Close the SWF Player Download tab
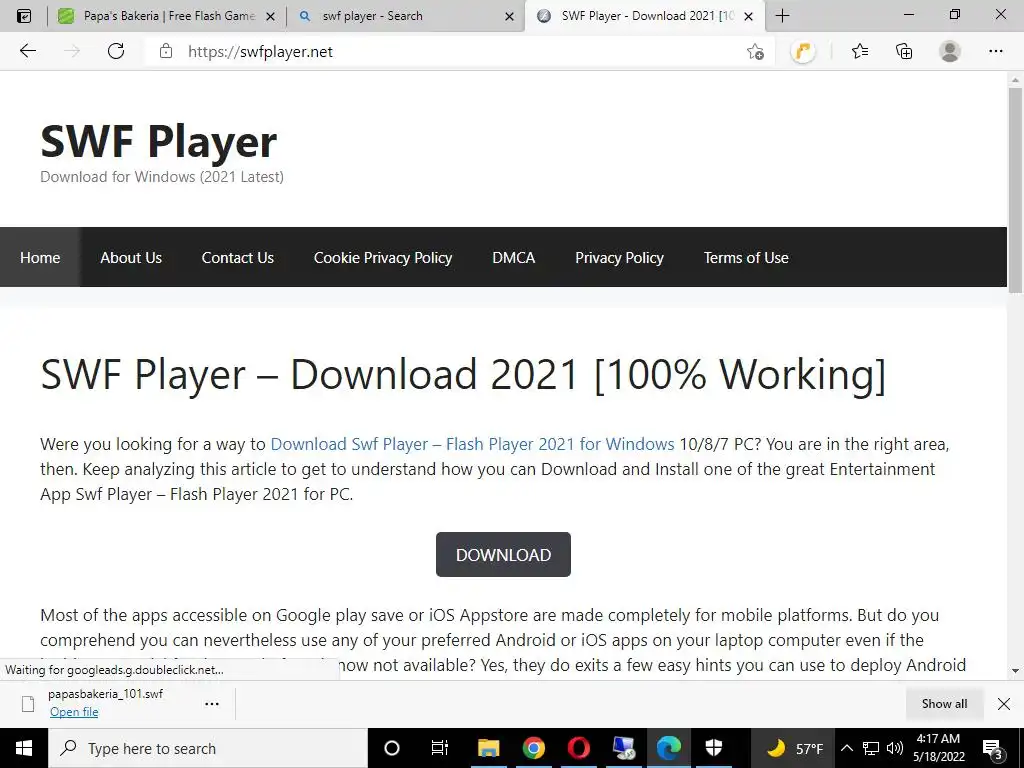 point(748,16)
